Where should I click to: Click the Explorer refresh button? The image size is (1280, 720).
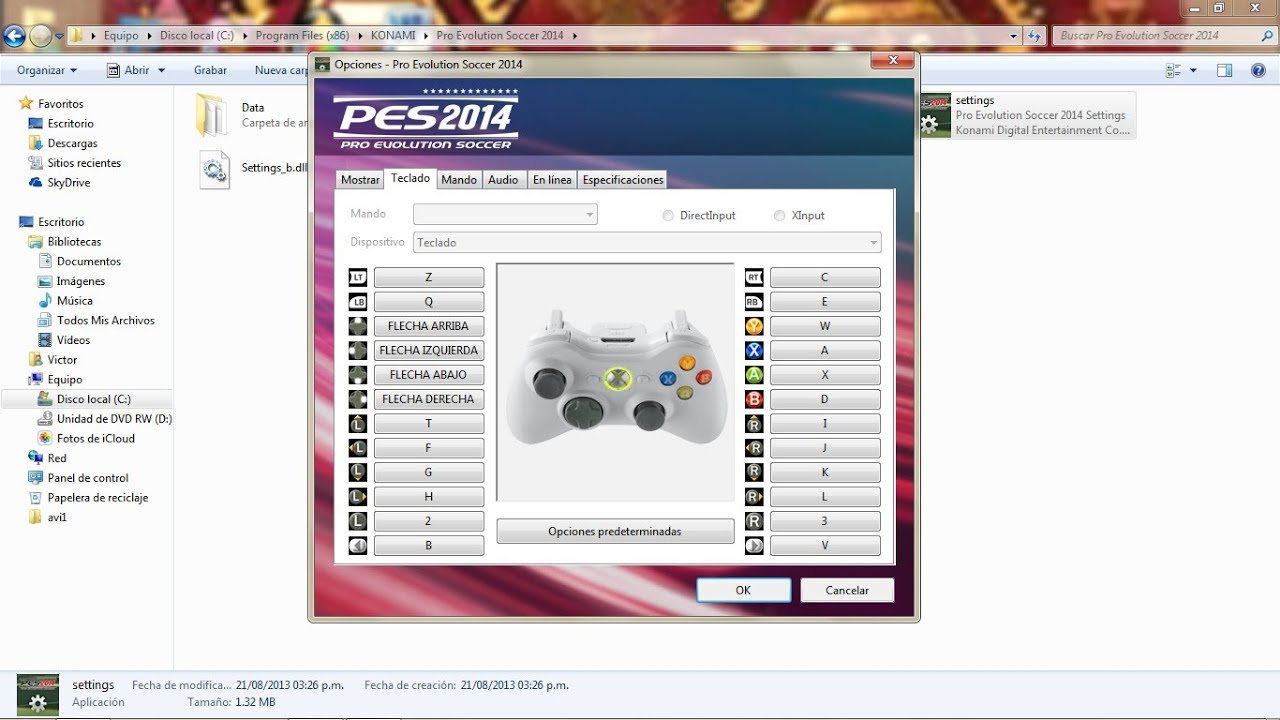point(1035,35)
